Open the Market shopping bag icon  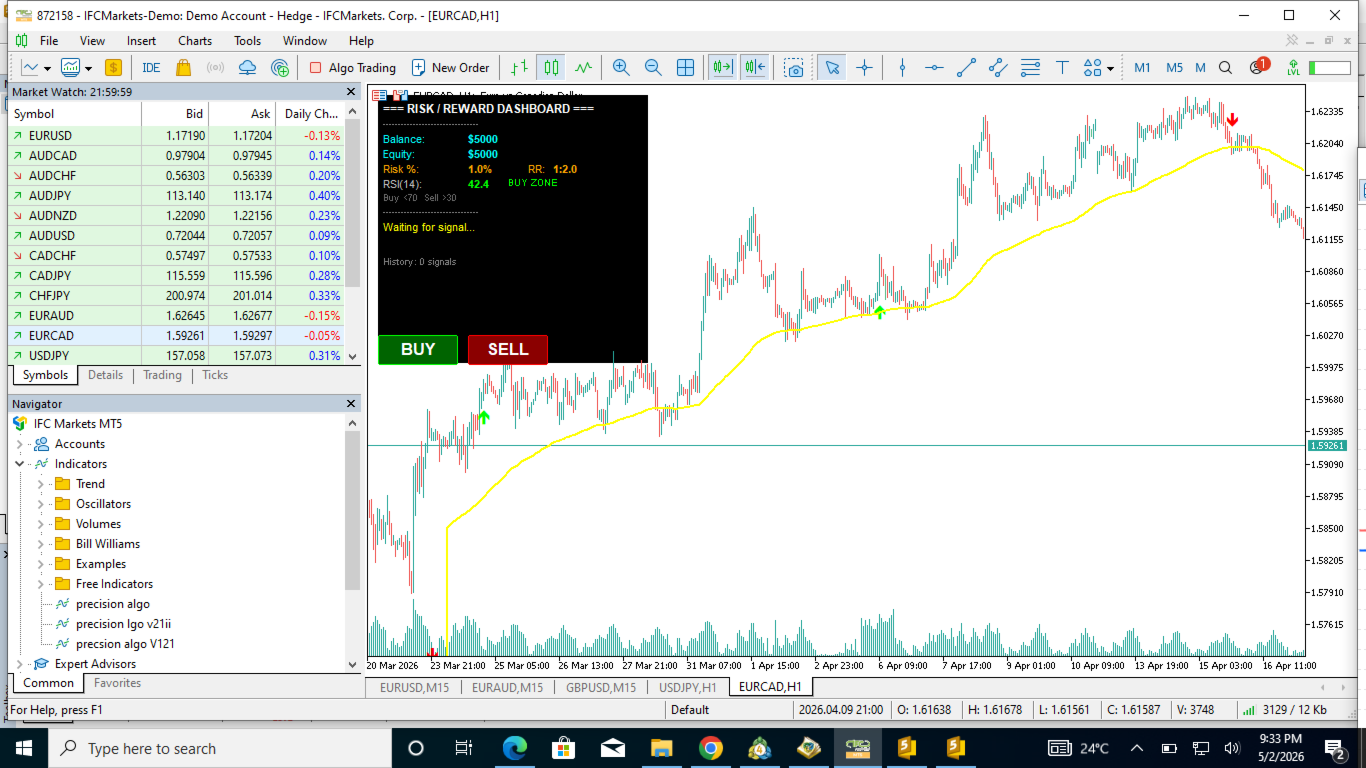183,68
